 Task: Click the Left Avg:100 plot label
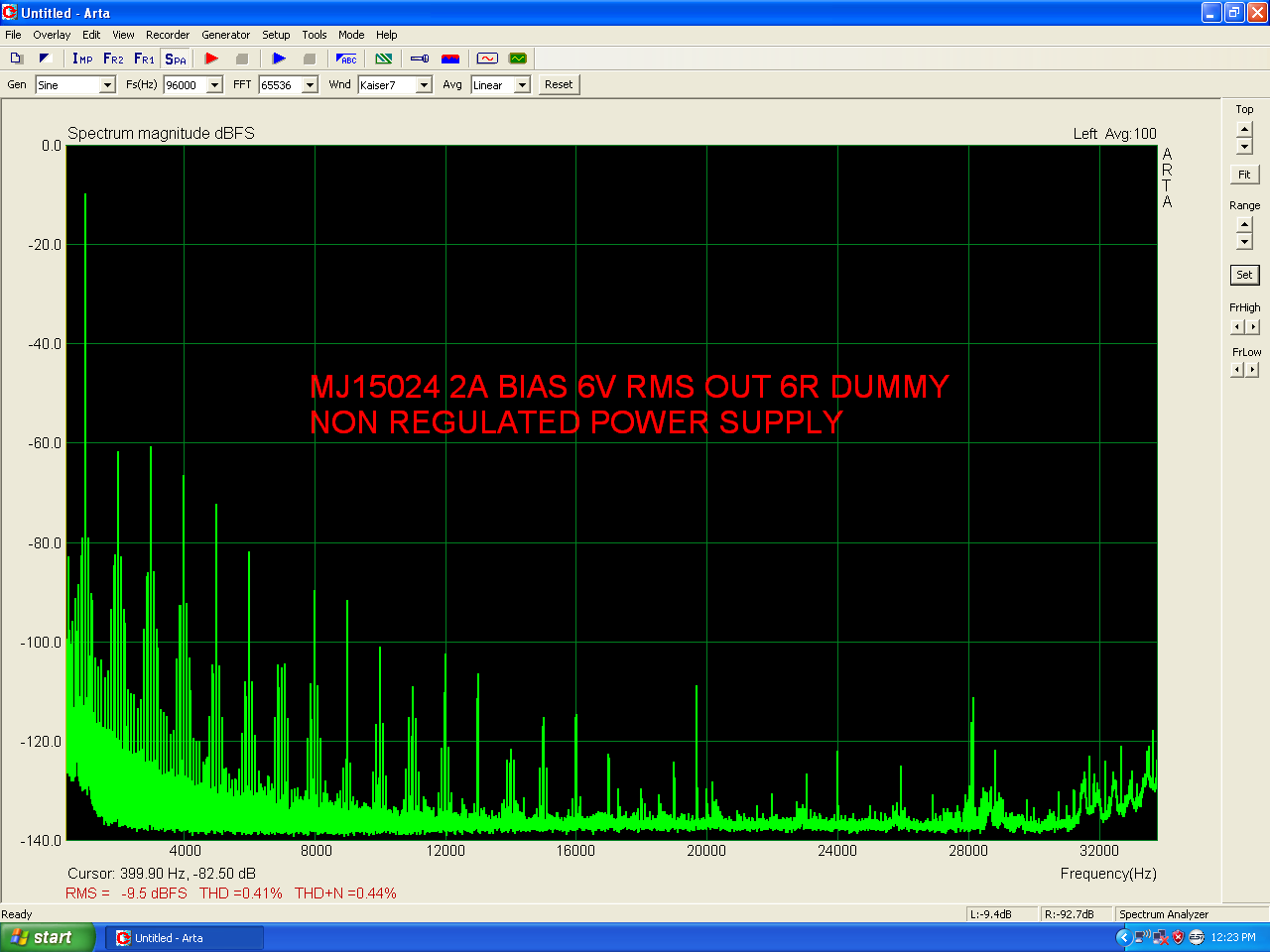pos(1114,134)
